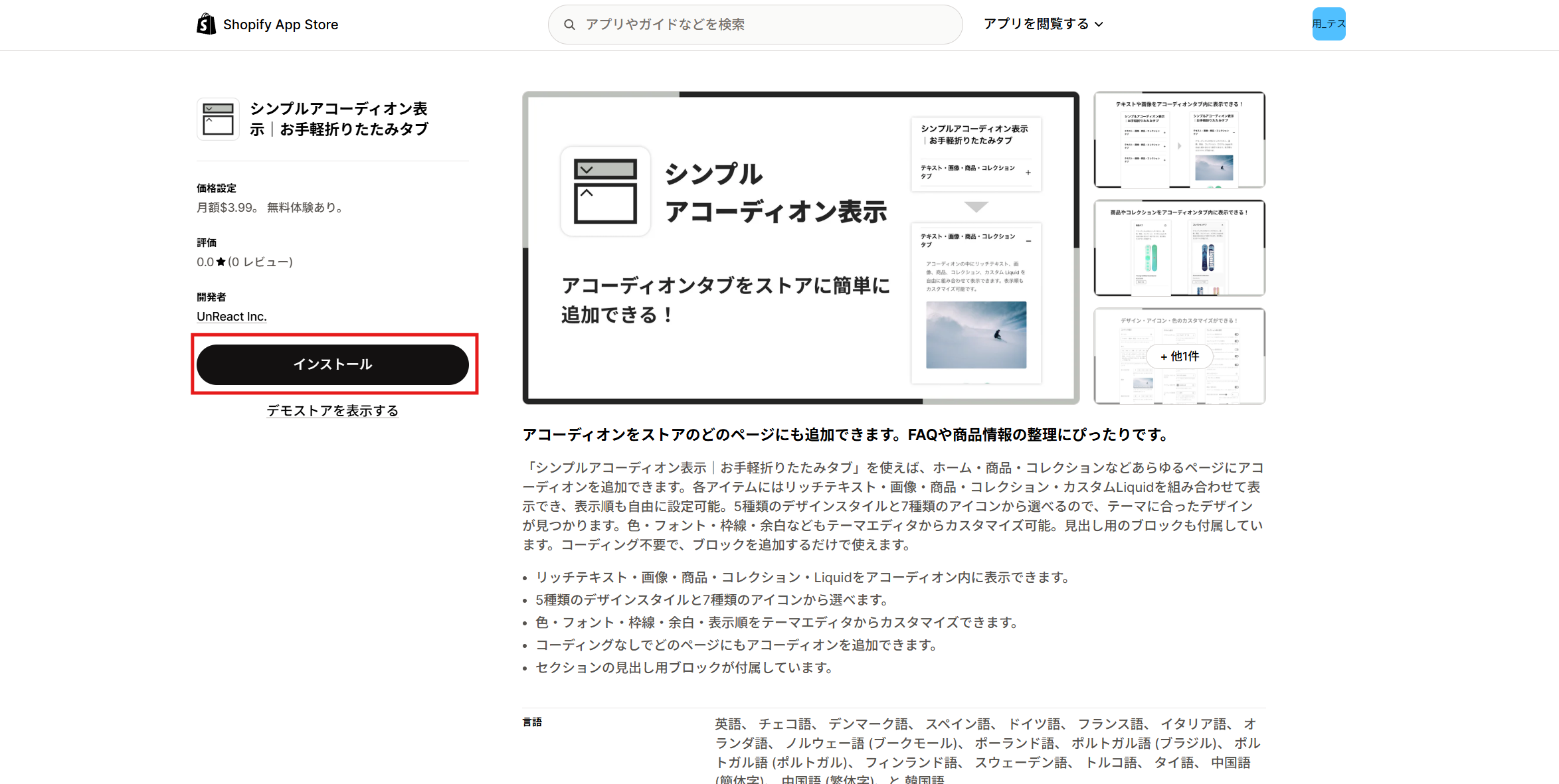Open the デモストアを表示する link
Screen dimensions: 1559x784
tap(333, 410)
